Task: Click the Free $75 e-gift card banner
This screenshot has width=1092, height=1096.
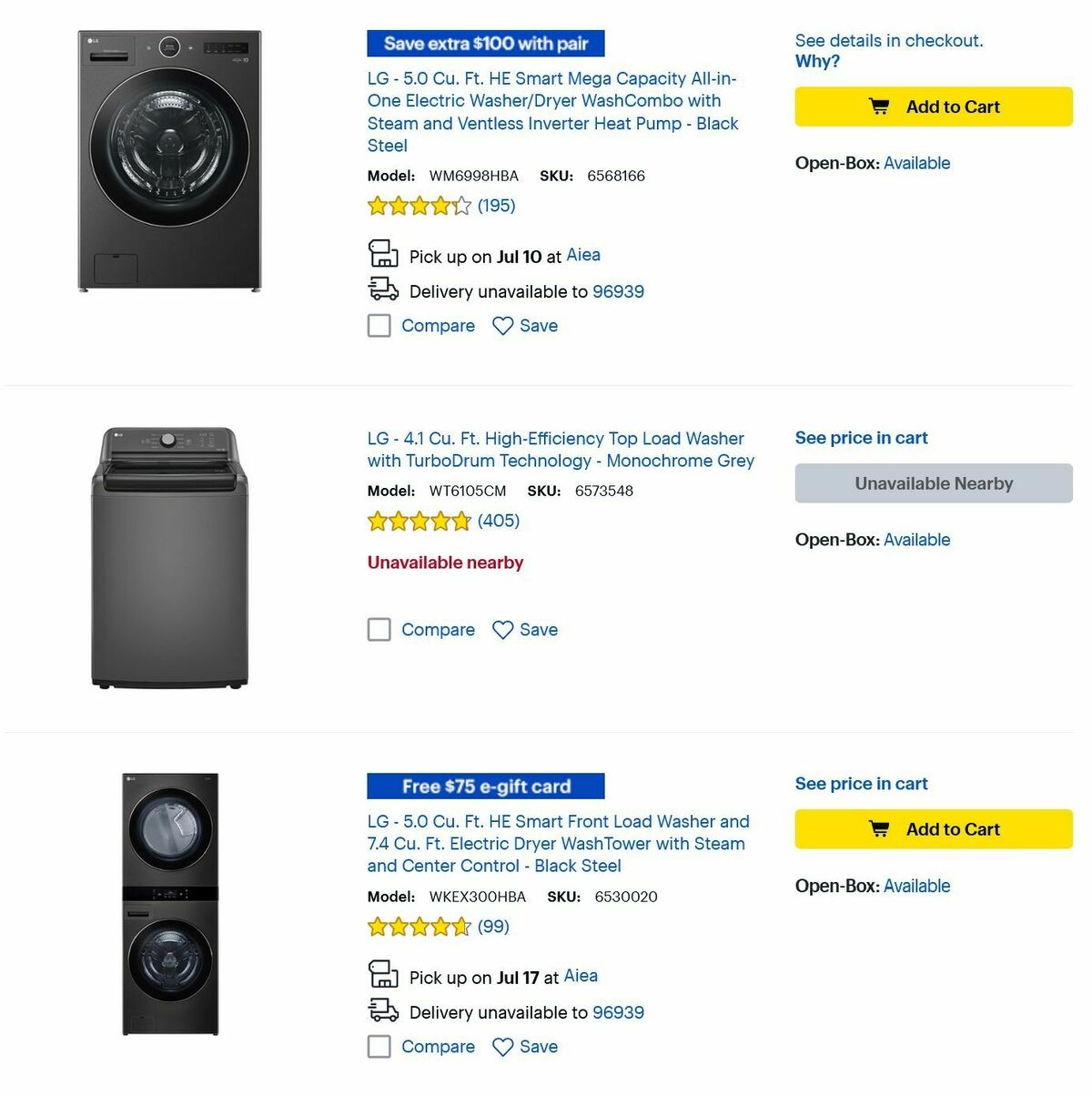Action: [485, 786]
